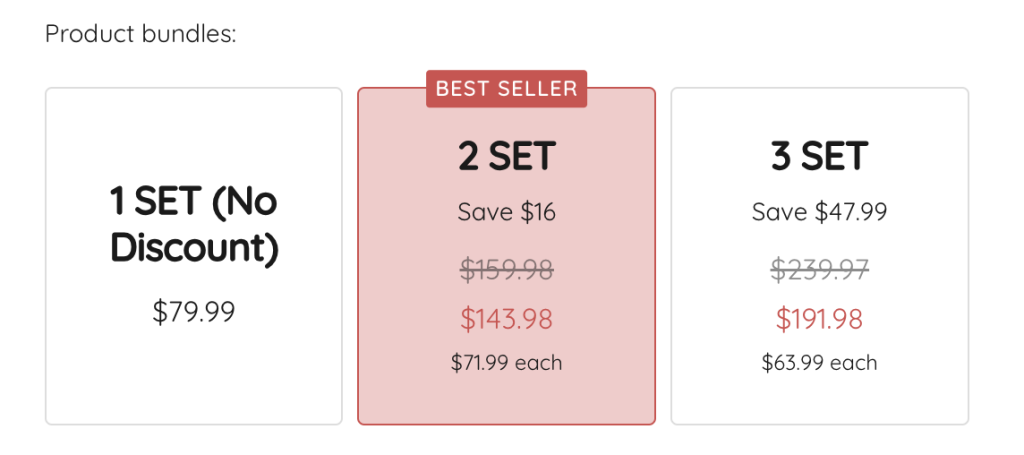
Task: Click the number 2 in 2 SET title
Action: pos(469,156)
